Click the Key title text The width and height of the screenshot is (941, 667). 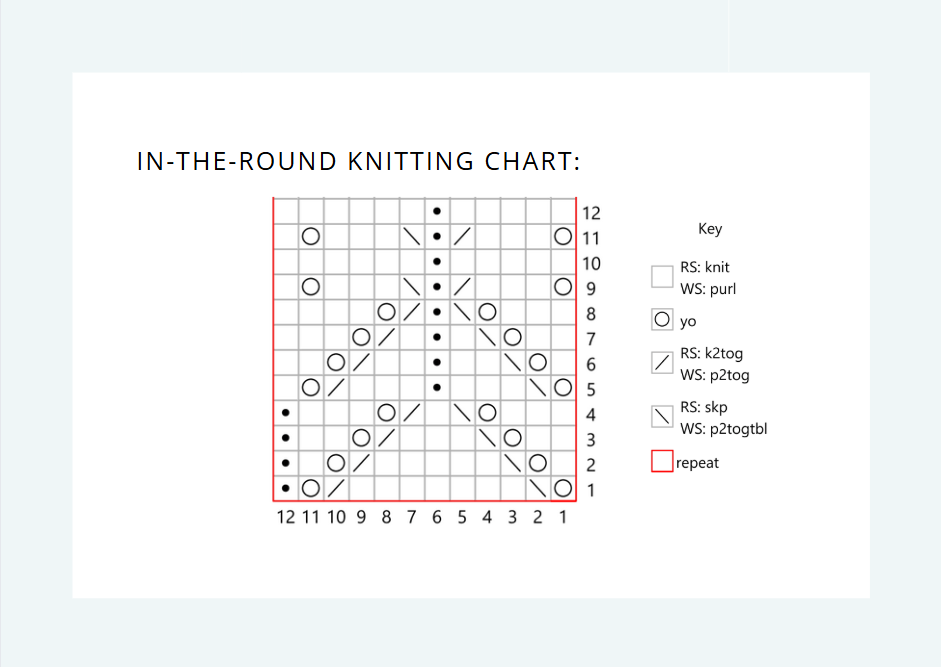point(710,229)
